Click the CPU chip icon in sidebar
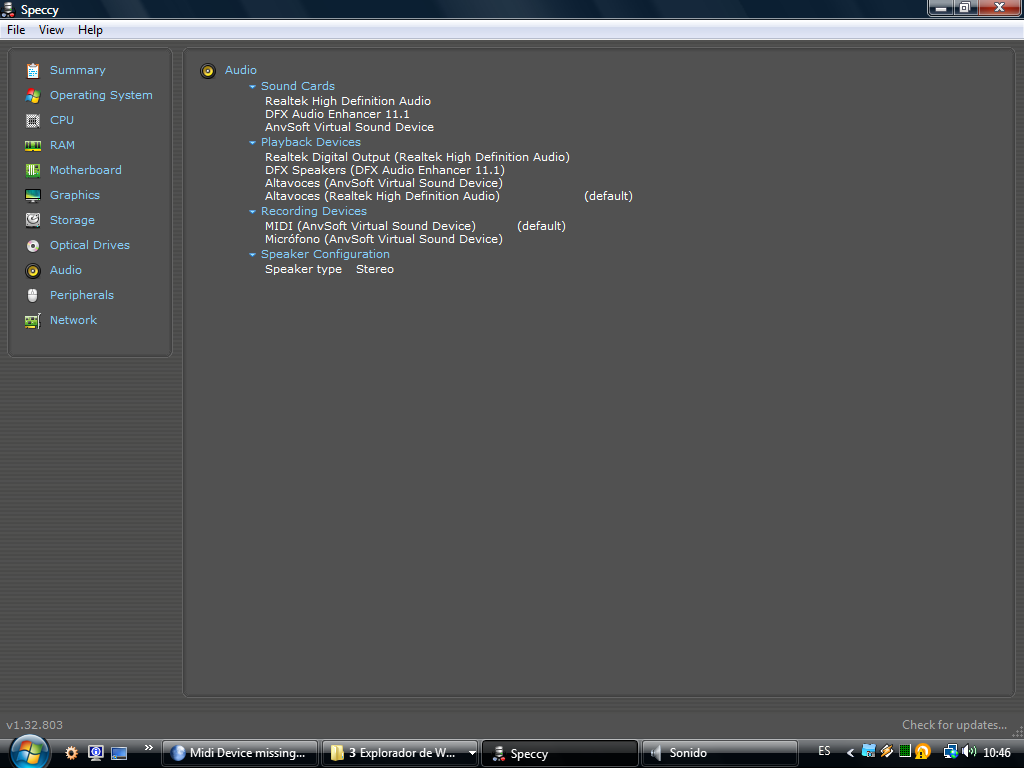 click(33, 120)
